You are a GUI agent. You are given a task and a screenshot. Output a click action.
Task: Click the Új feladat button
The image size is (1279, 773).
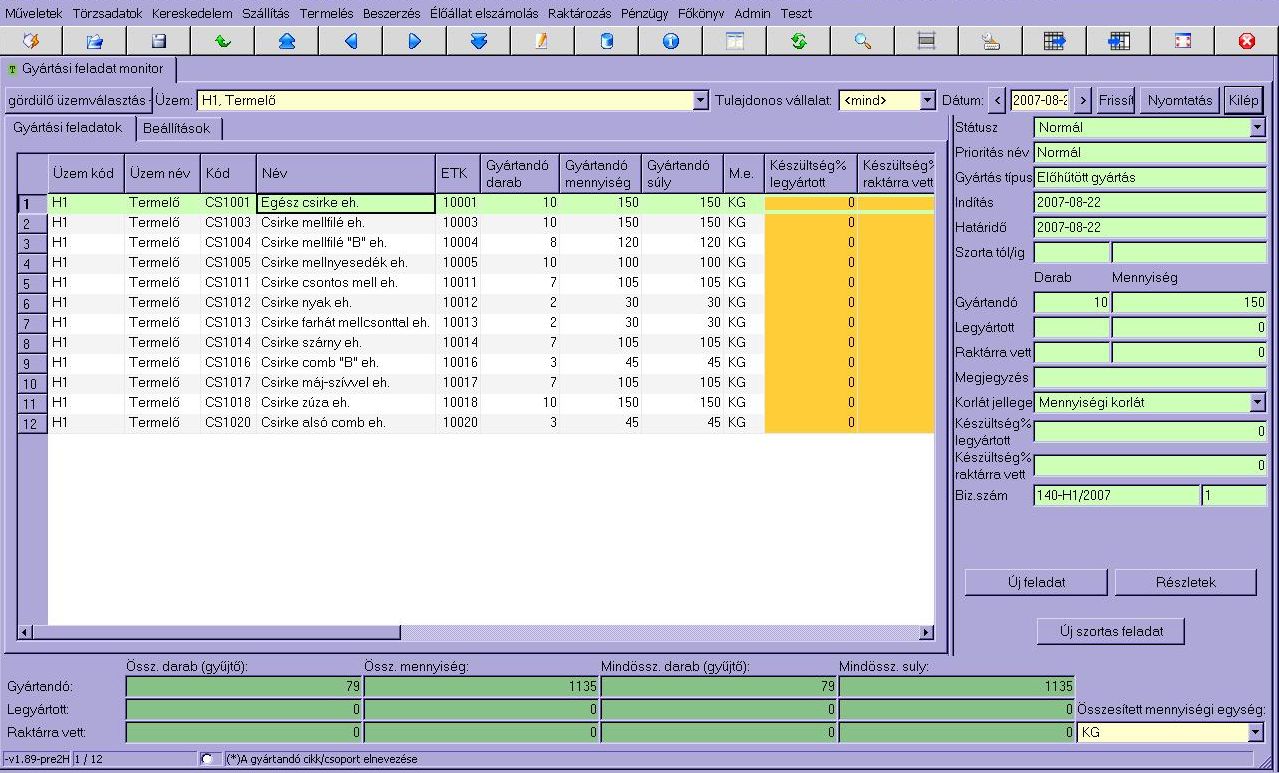(1036, 582)
